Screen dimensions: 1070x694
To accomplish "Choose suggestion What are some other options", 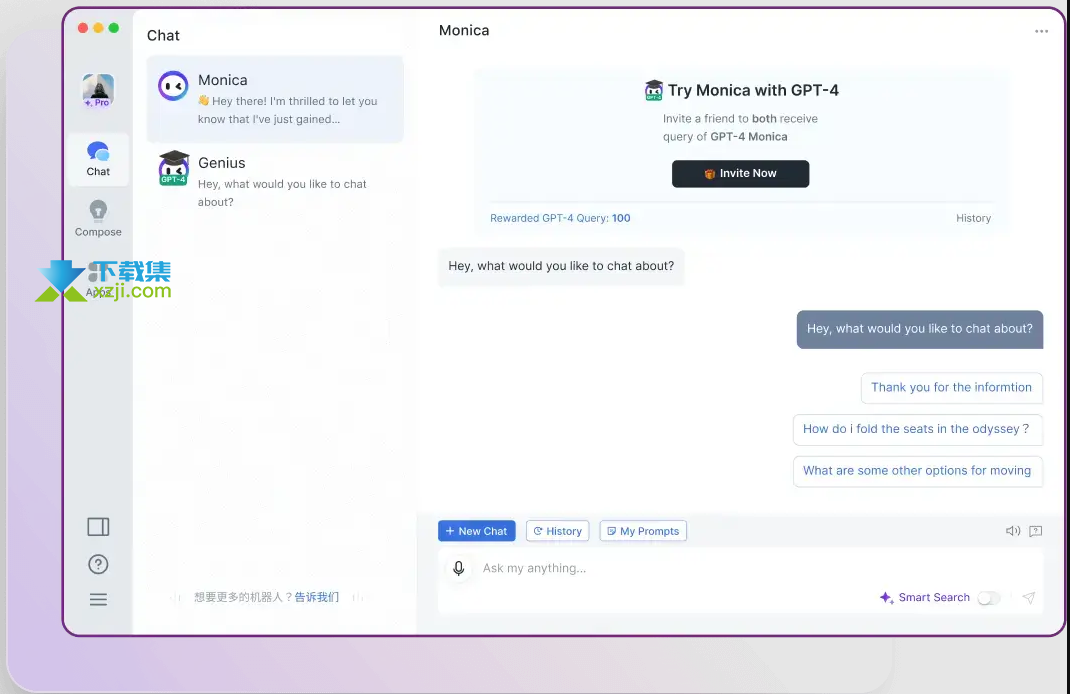I will coord(917,471).
